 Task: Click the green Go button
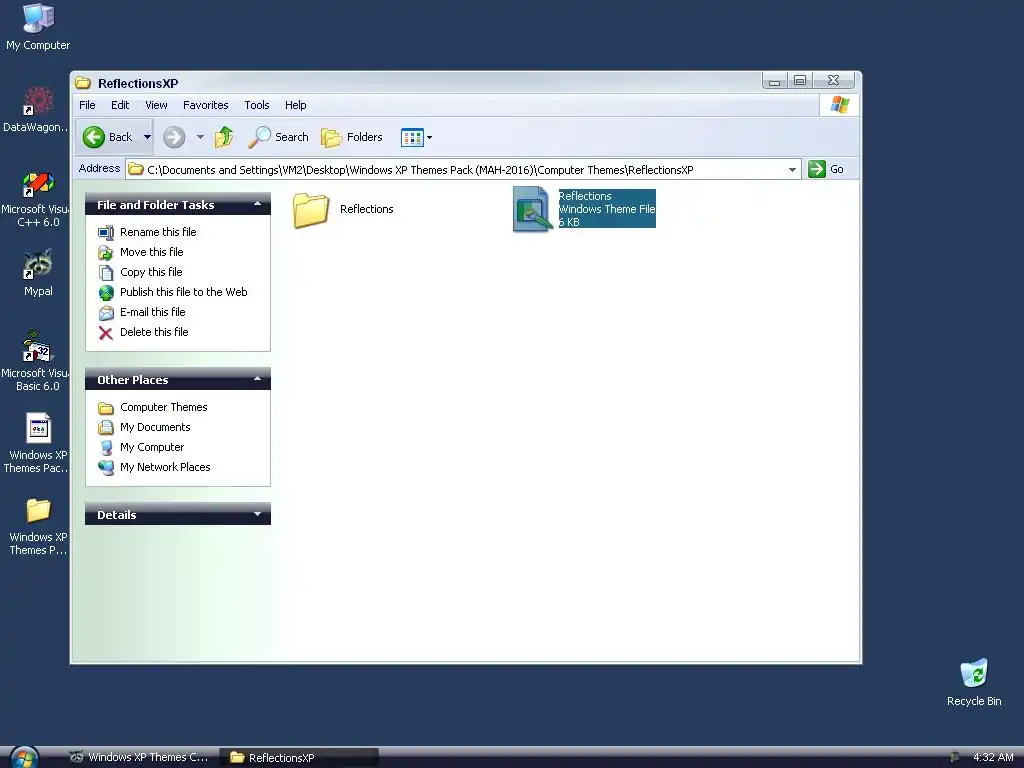click(826, 169)
